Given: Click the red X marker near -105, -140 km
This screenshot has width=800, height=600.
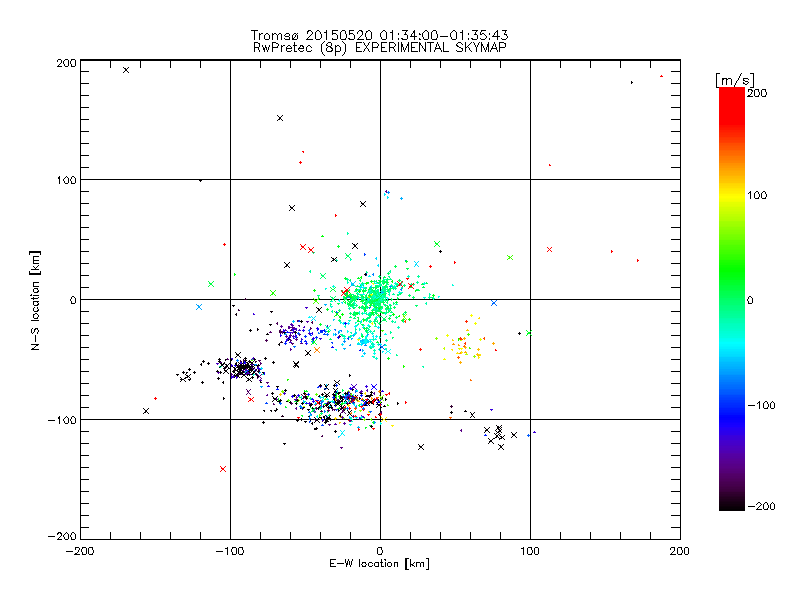Looking at the screenshot, I should tap(223, 469).
